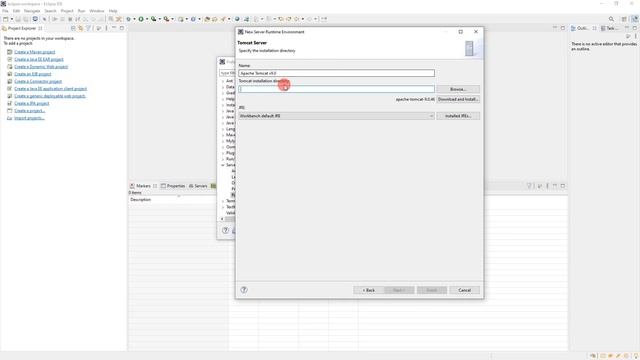
Task: Expand the Terminal node in Preferences tree
Action: click(x=223, y=201)
